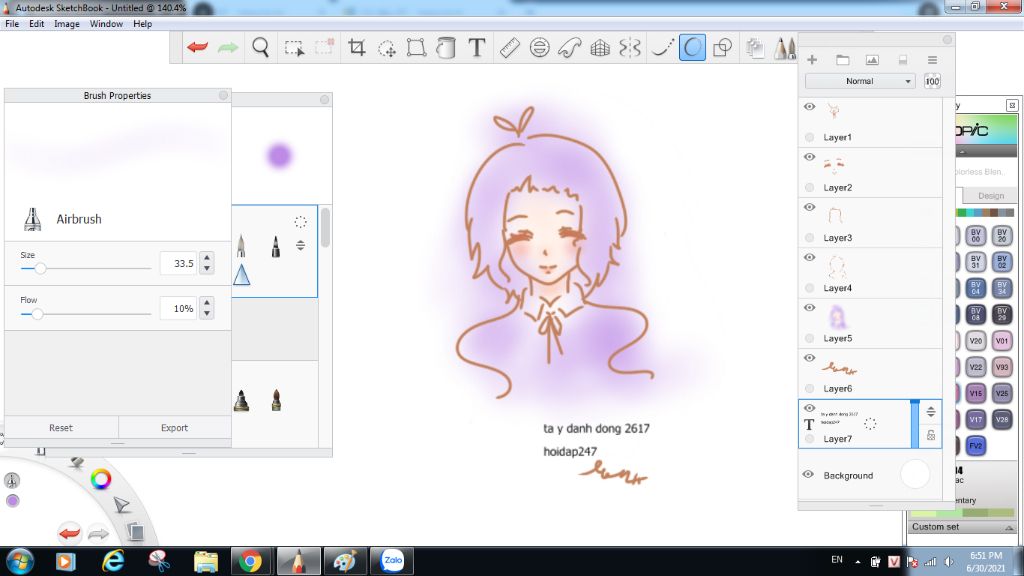
Task: Hide the Background layer
Action: tap(808, 474)
